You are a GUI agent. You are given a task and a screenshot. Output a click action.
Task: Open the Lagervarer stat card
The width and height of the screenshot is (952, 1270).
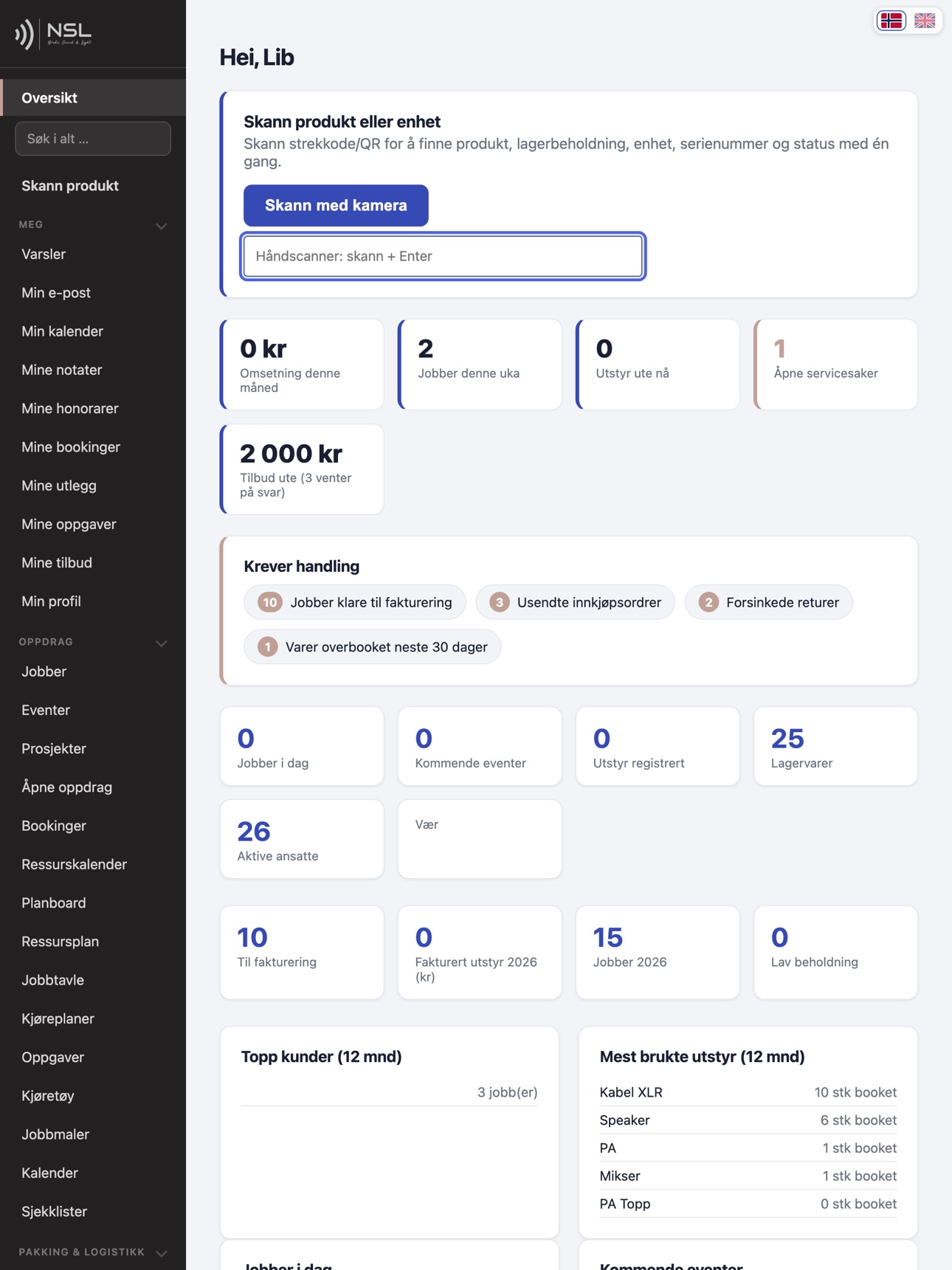pyautogui.click(x=835, y=746)
